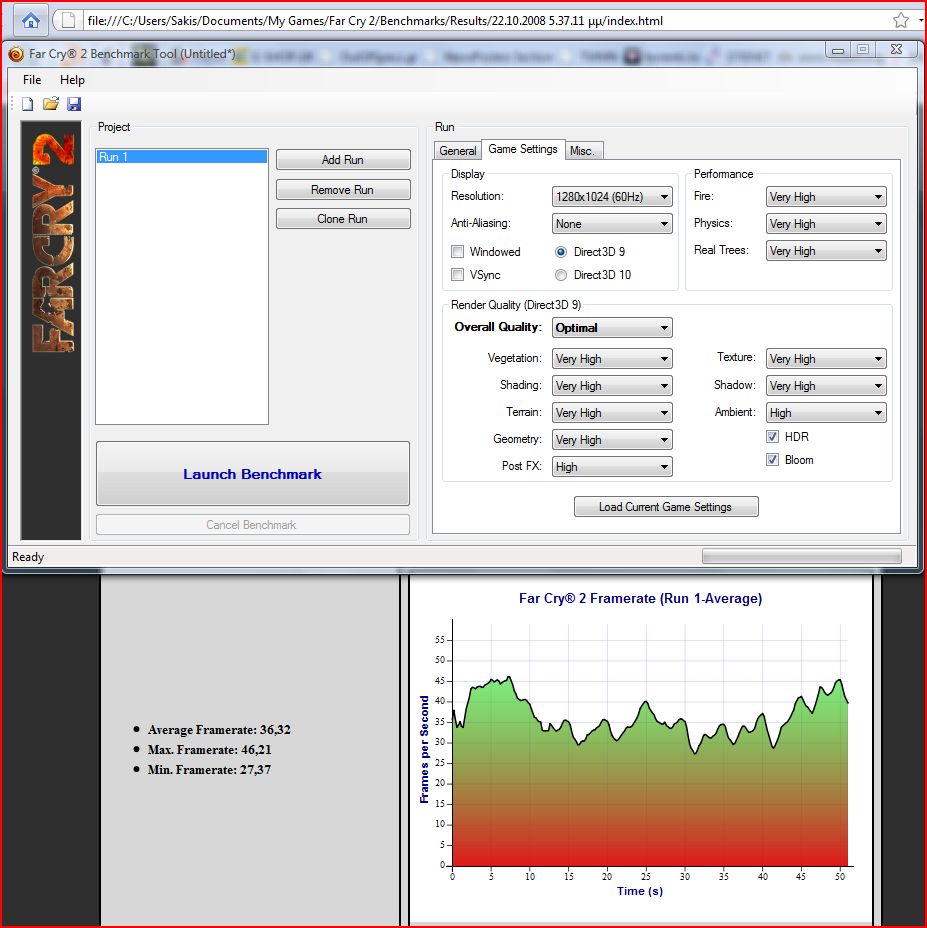Click the Launch Benchmark button
The image size is (927, 928).
click(253, 473)
